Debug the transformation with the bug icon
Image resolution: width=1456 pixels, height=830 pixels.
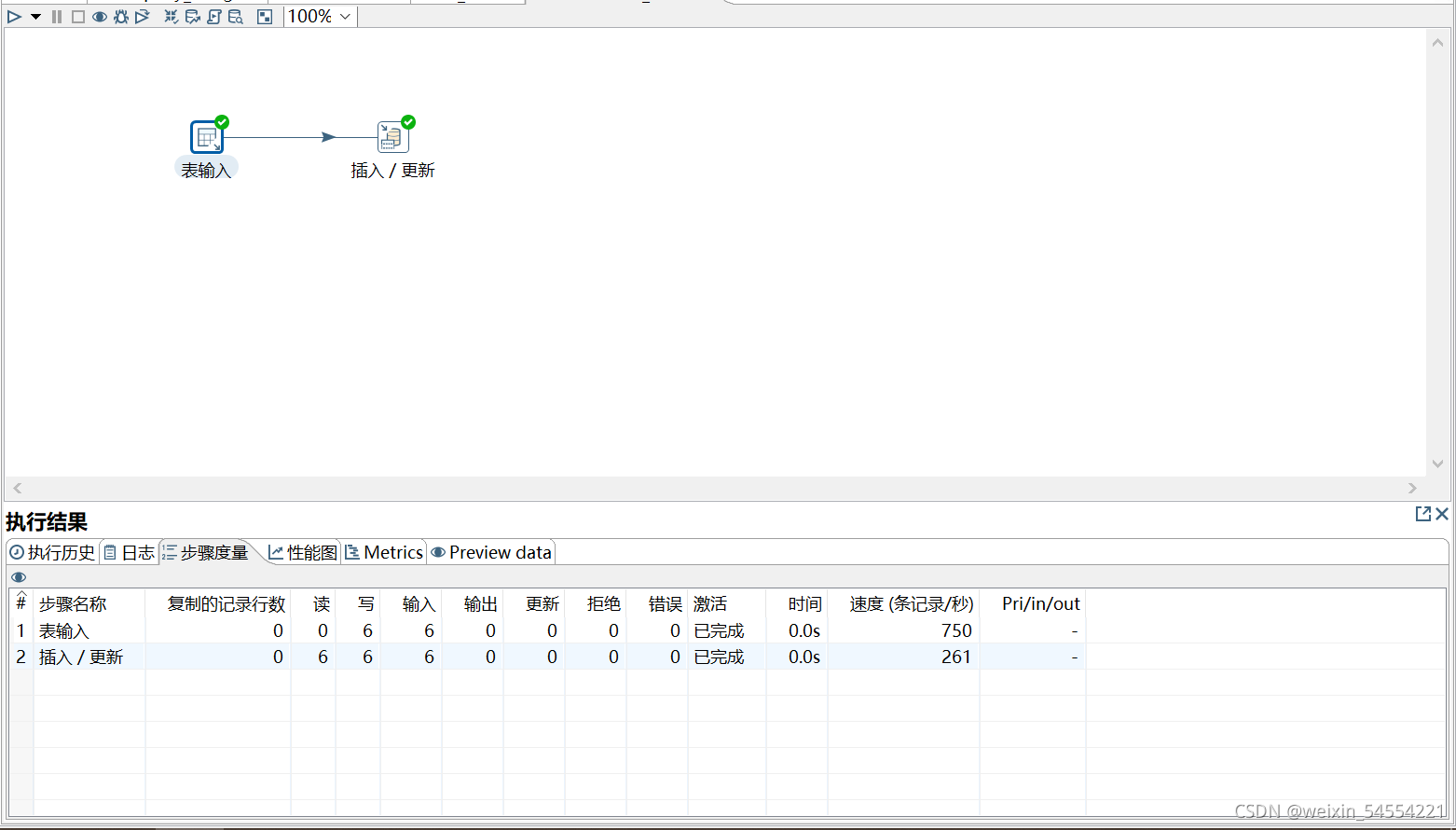click(x=121, y=17)
